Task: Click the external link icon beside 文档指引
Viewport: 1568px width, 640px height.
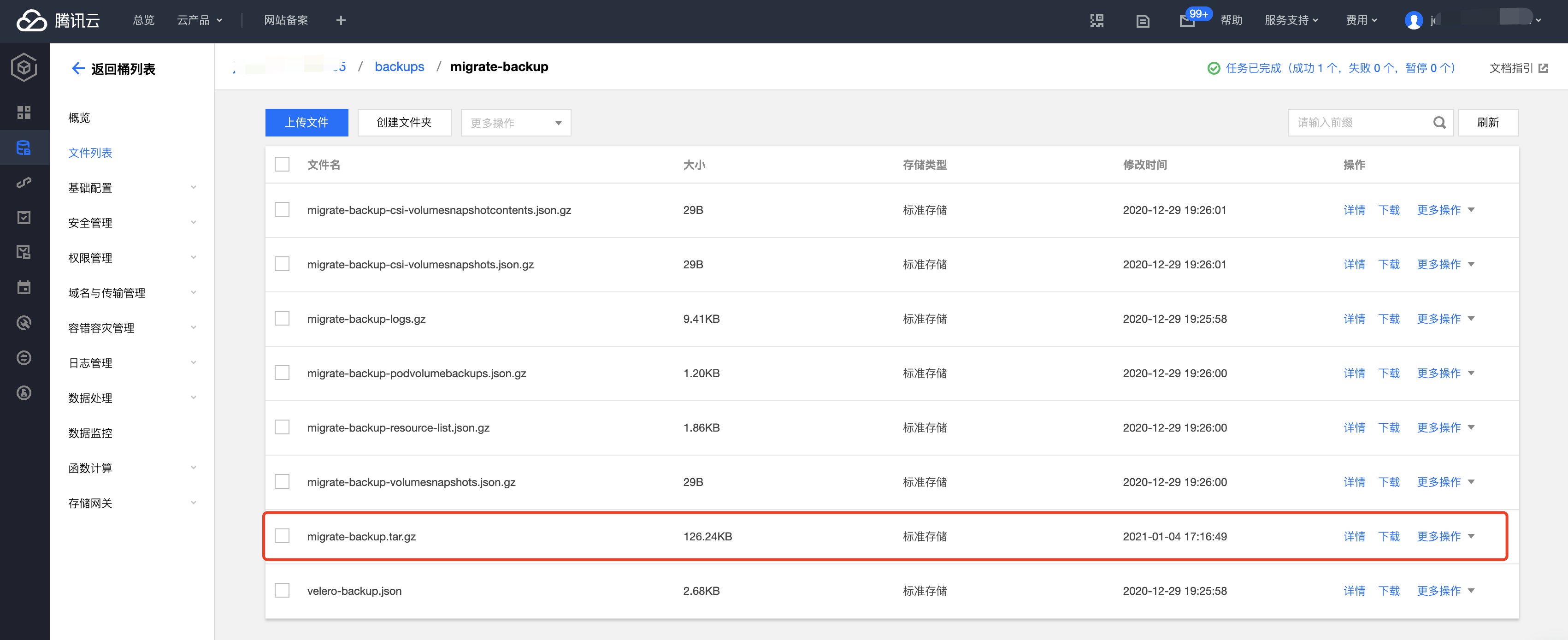Action: coord(1543,68)
